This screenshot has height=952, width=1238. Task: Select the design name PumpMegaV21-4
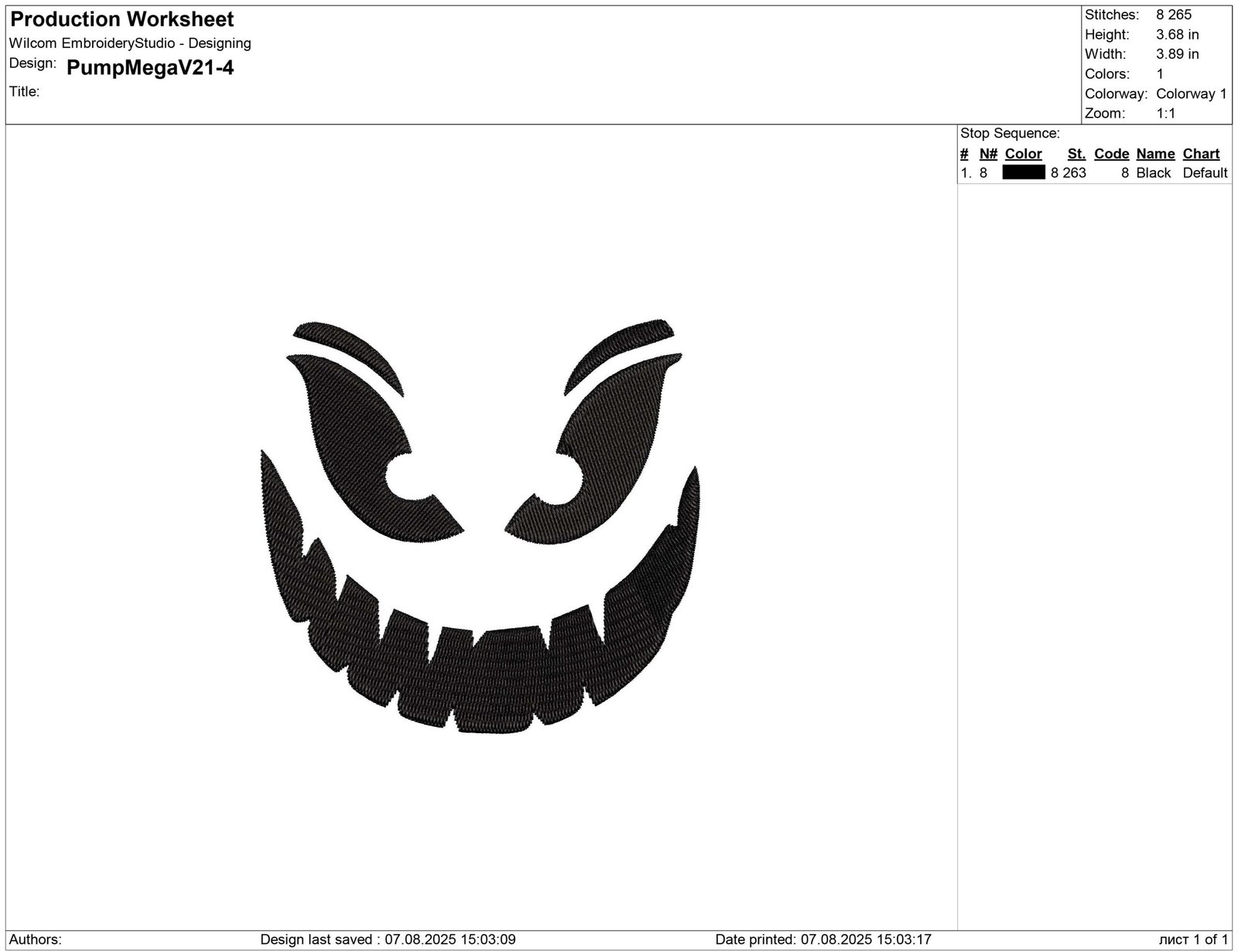[x=151, y=69]
